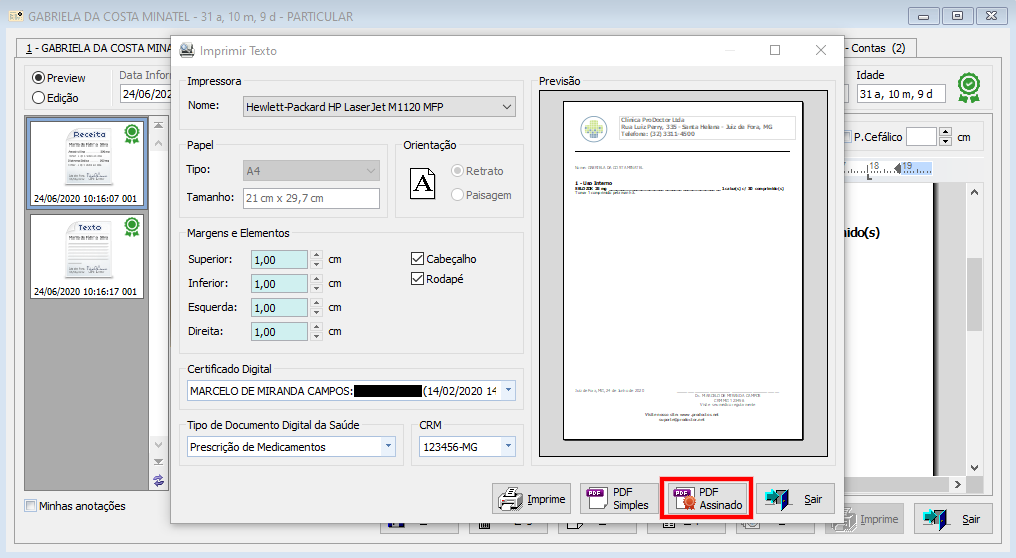Select the Retrato orientation option
The image size is (1016, 558).
[x=457, y=170]
